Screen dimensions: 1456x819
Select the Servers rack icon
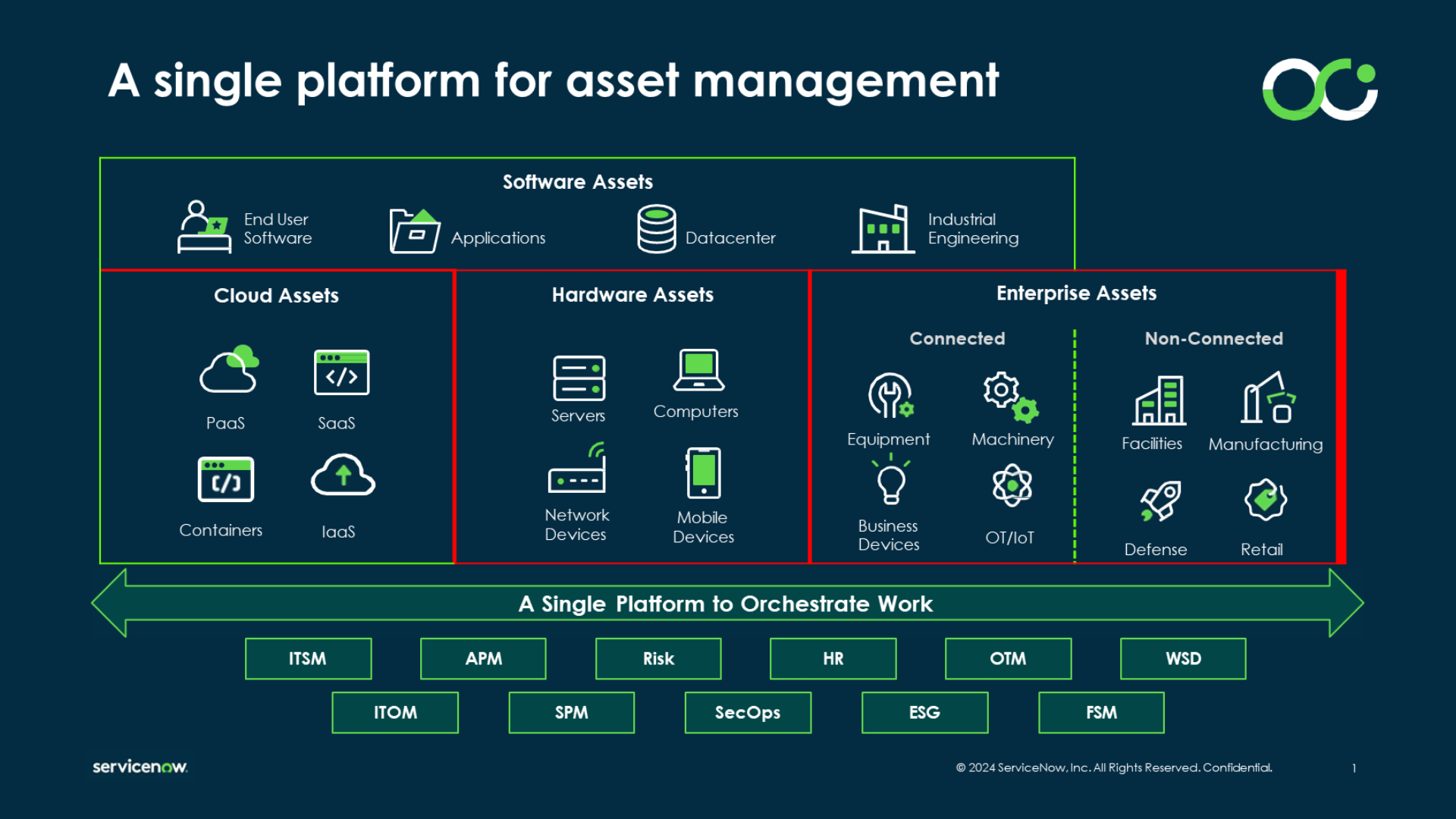coord(579,378)
